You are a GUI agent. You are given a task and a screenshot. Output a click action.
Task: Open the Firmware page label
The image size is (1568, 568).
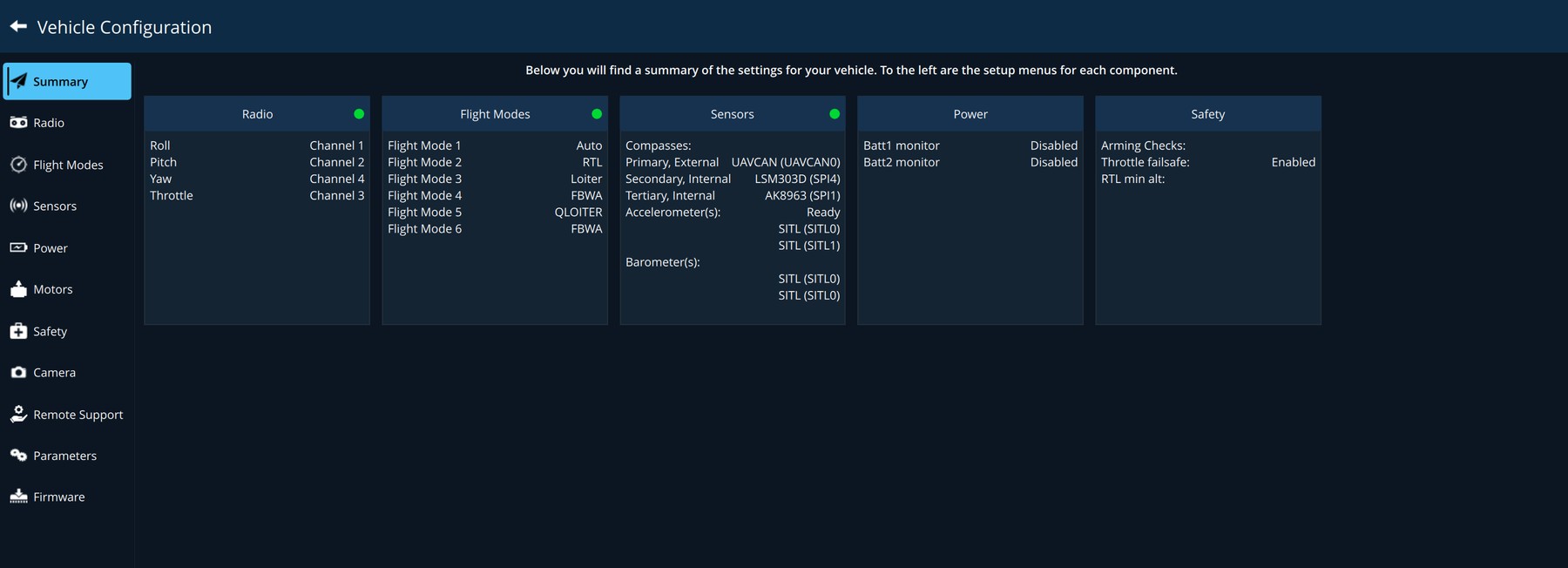(x=59, y=497)
